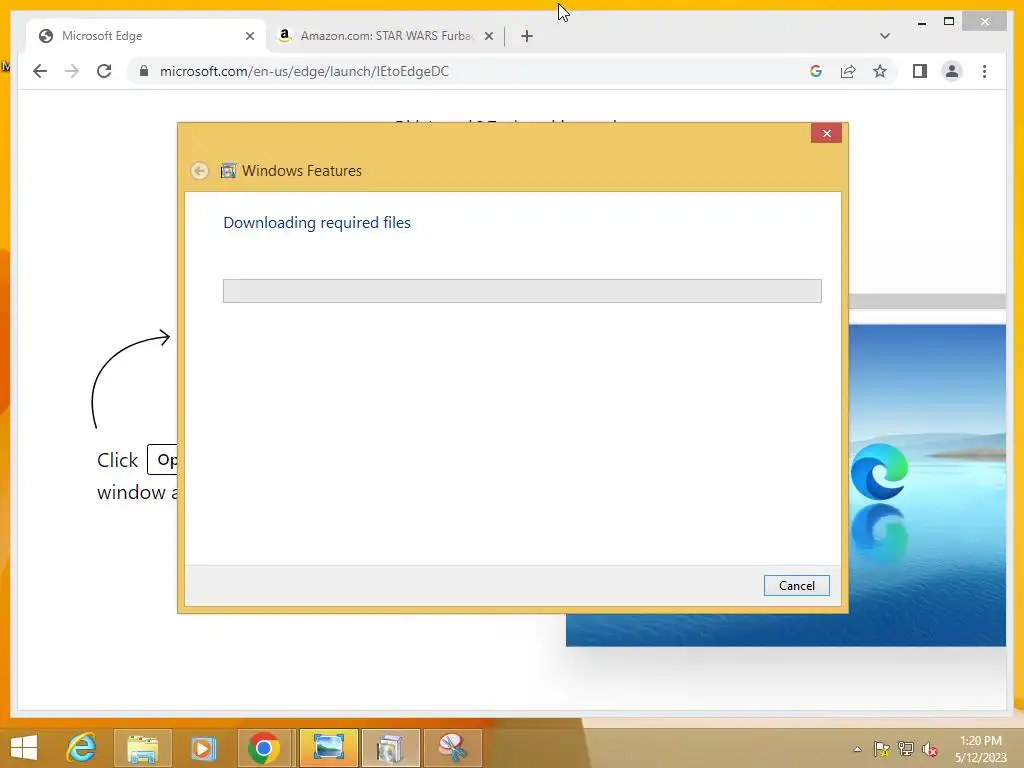This screenshot has width=1024, height=768.
Task: Open the Action Center flag icon
Action: click(x=881, y=749)
